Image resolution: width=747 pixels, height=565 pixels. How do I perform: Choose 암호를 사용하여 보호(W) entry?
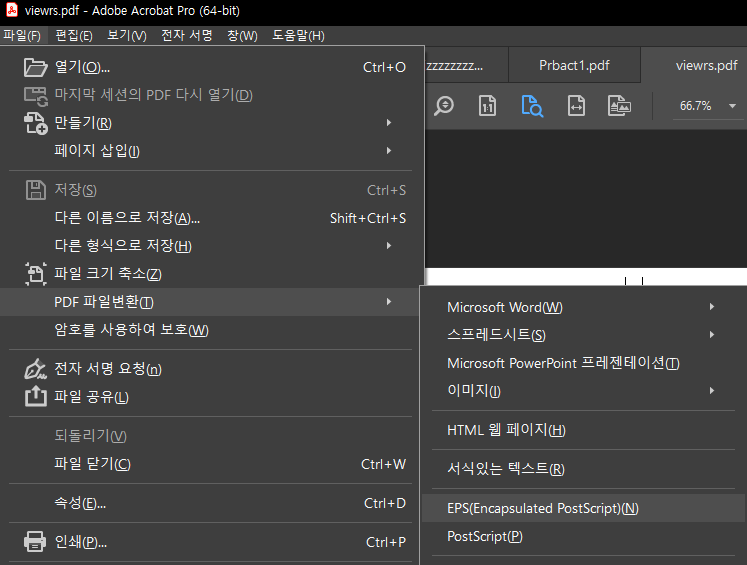[x=212, y=330]
